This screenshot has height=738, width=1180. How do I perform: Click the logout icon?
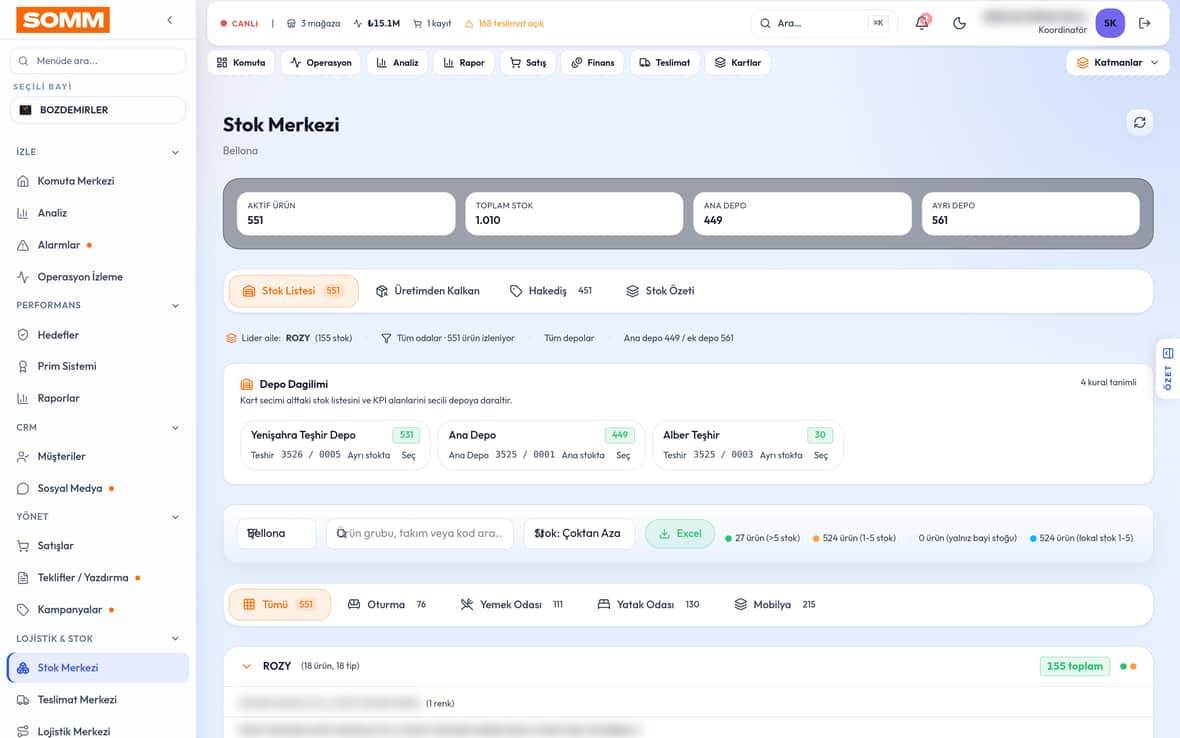click(x=1145, y=23)
